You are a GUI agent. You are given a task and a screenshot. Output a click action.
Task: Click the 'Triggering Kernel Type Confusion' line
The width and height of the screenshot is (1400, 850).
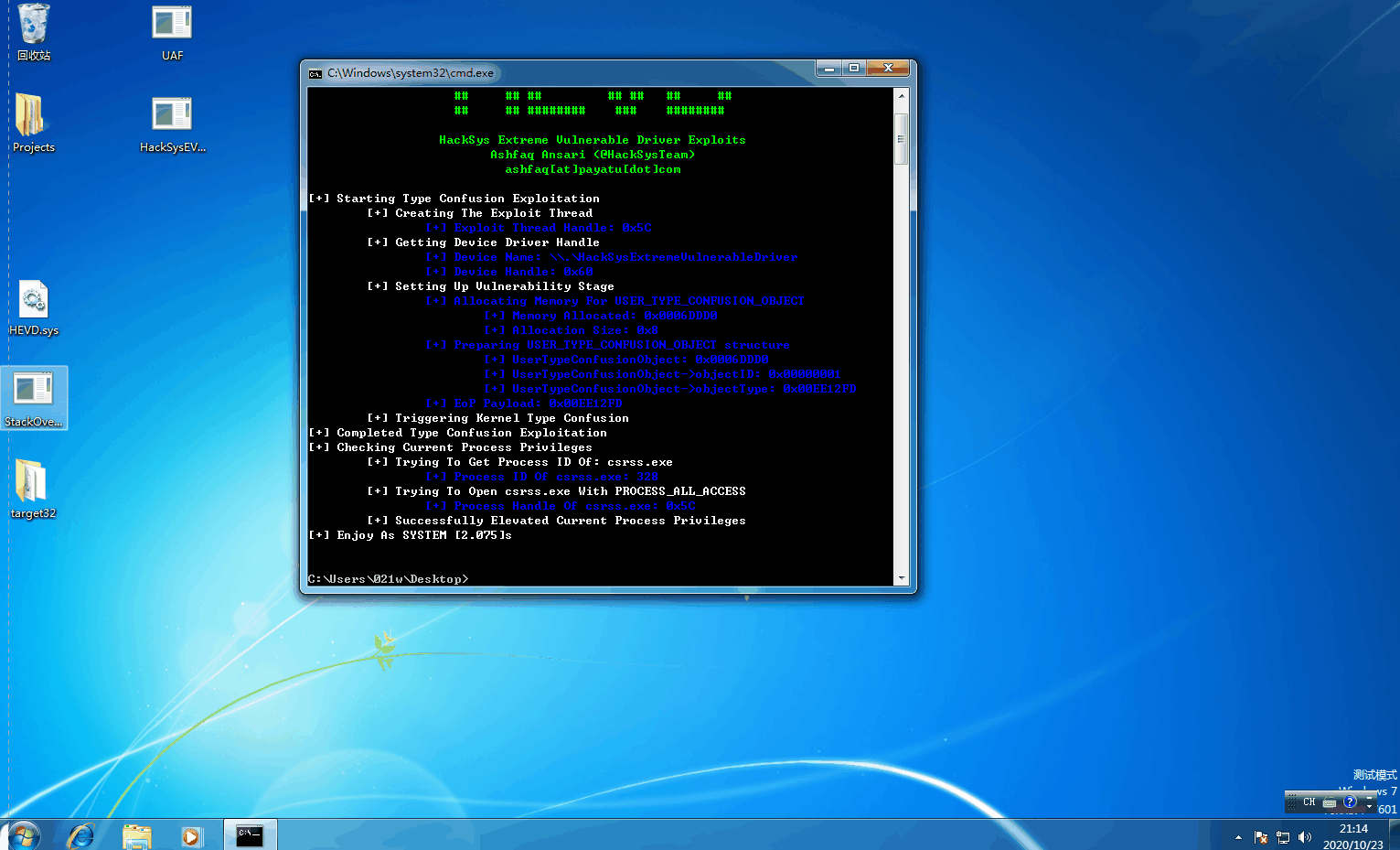(x=498, y=418)
